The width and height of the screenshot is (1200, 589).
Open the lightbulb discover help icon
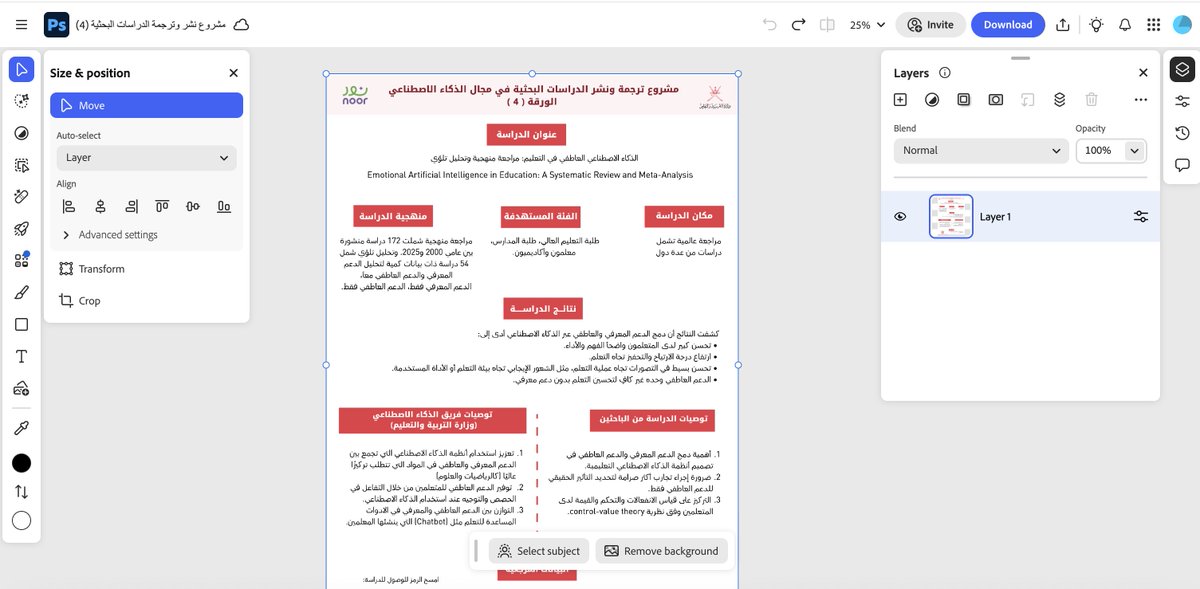tap(1096, 24)
